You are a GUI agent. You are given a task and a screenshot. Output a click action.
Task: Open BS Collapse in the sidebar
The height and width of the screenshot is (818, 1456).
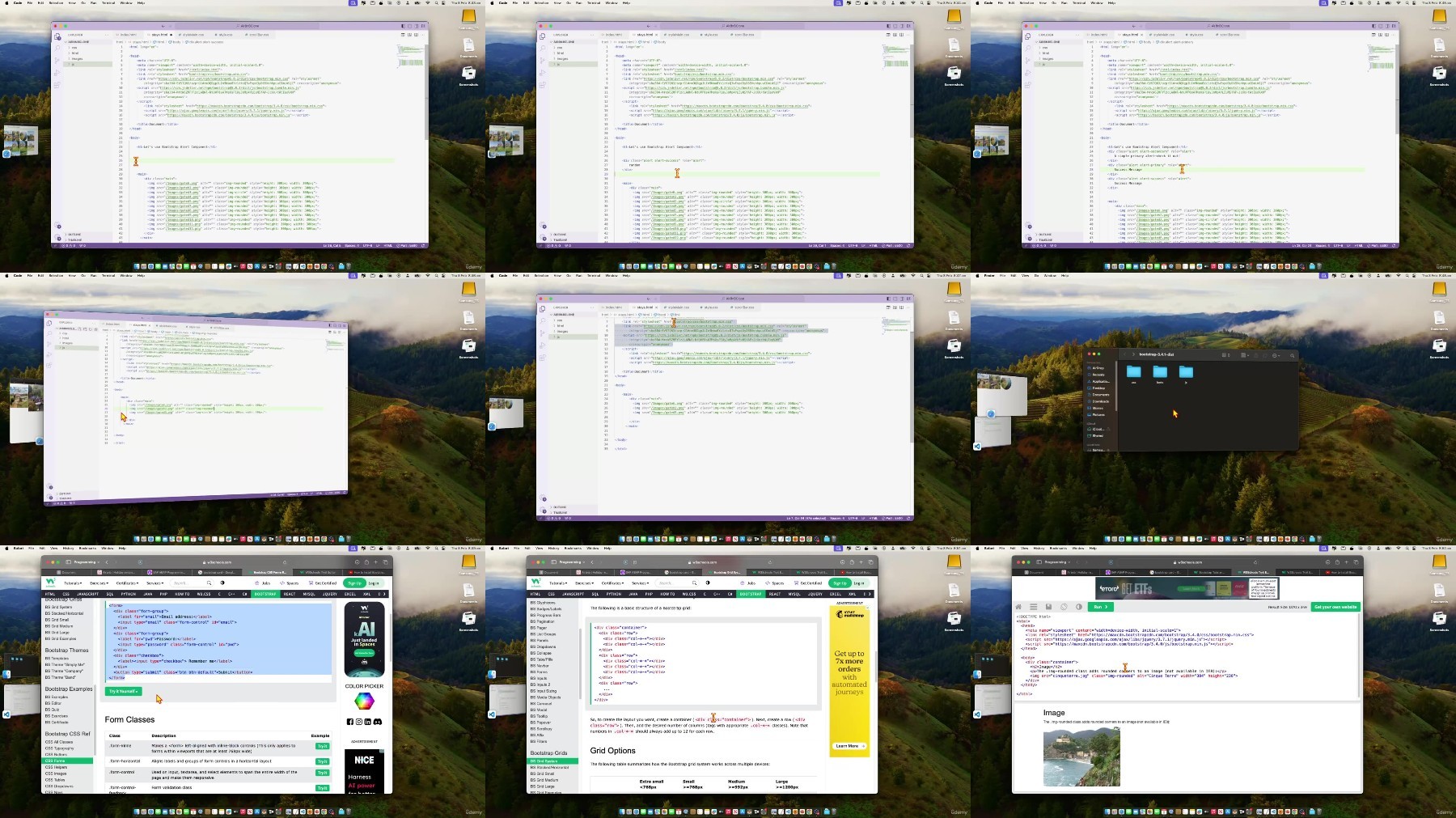pos(540,653)
